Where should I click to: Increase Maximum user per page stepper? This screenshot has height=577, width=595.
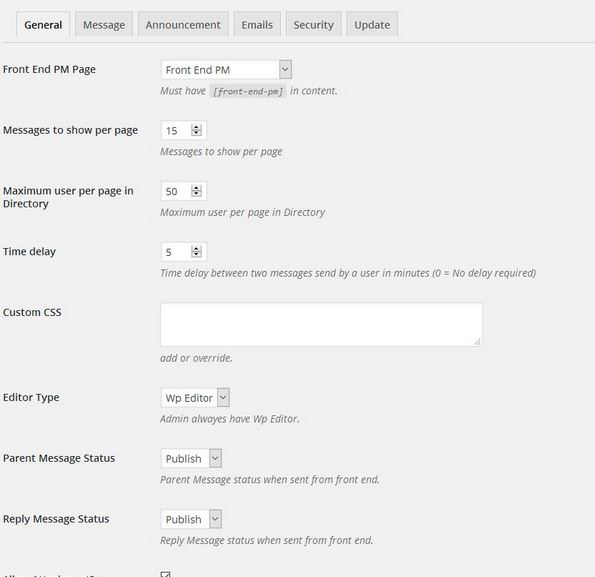click(196, 188)
